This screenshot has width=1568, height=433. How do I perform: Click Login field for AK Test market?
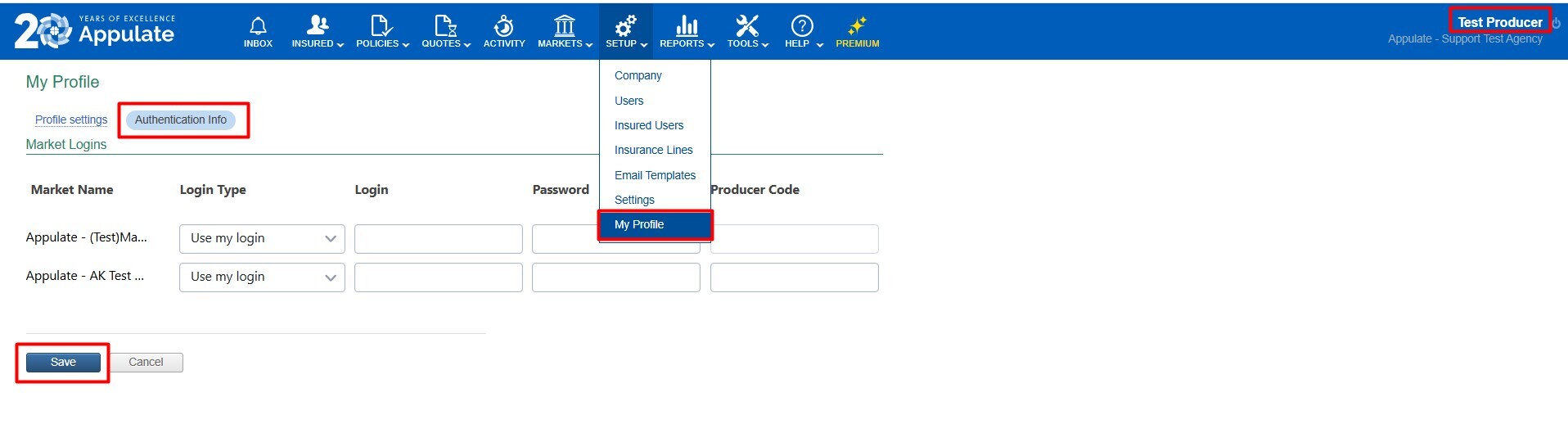coord(438,277)
